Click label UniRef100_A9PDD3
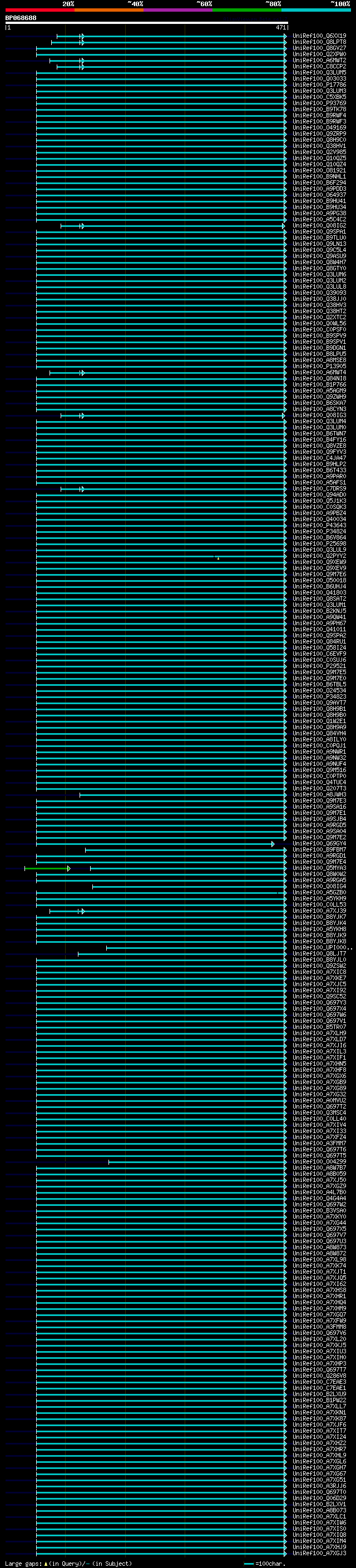Viewport: 356px width, 1568px height. [319, 189]
